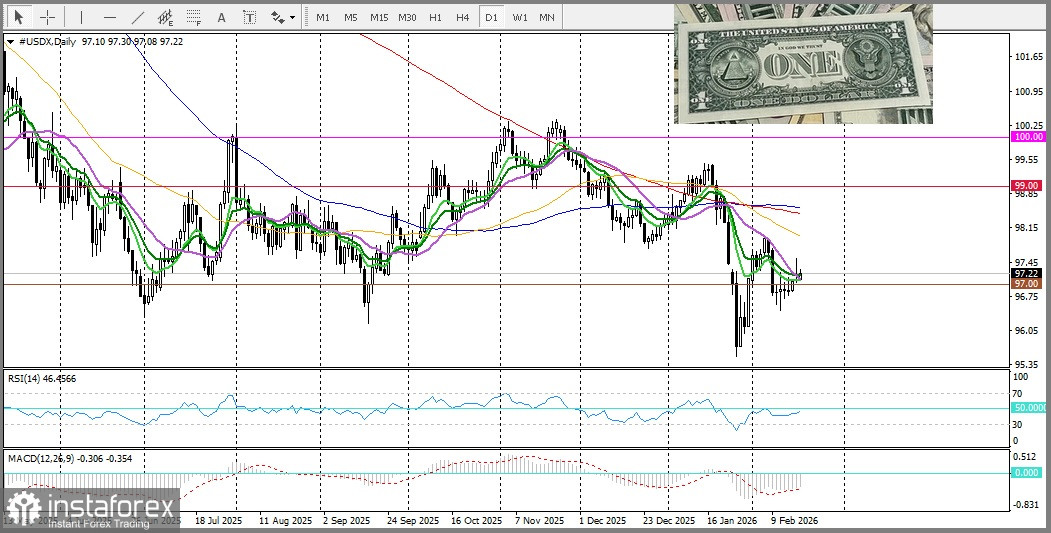Pick the vertical line drawing tool
1051x533 pixels.
[81, 17]
